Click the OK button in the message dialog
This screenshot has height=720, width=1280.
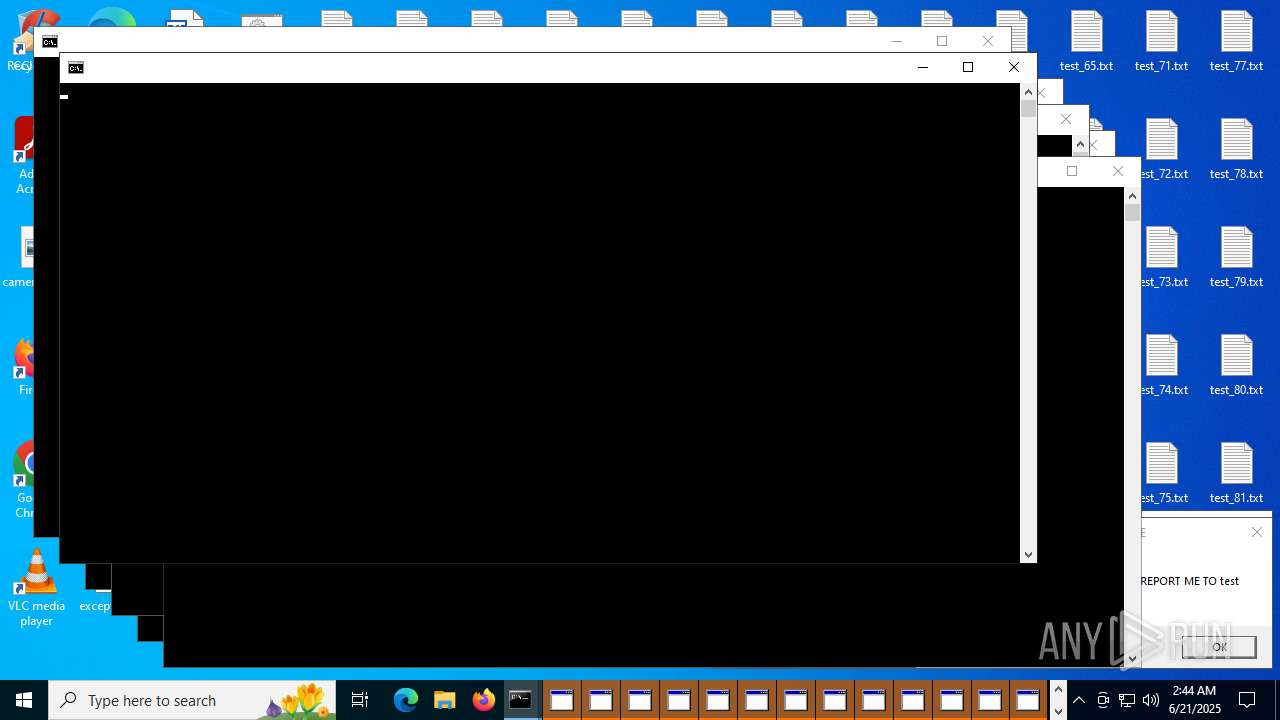(1219, 647)
